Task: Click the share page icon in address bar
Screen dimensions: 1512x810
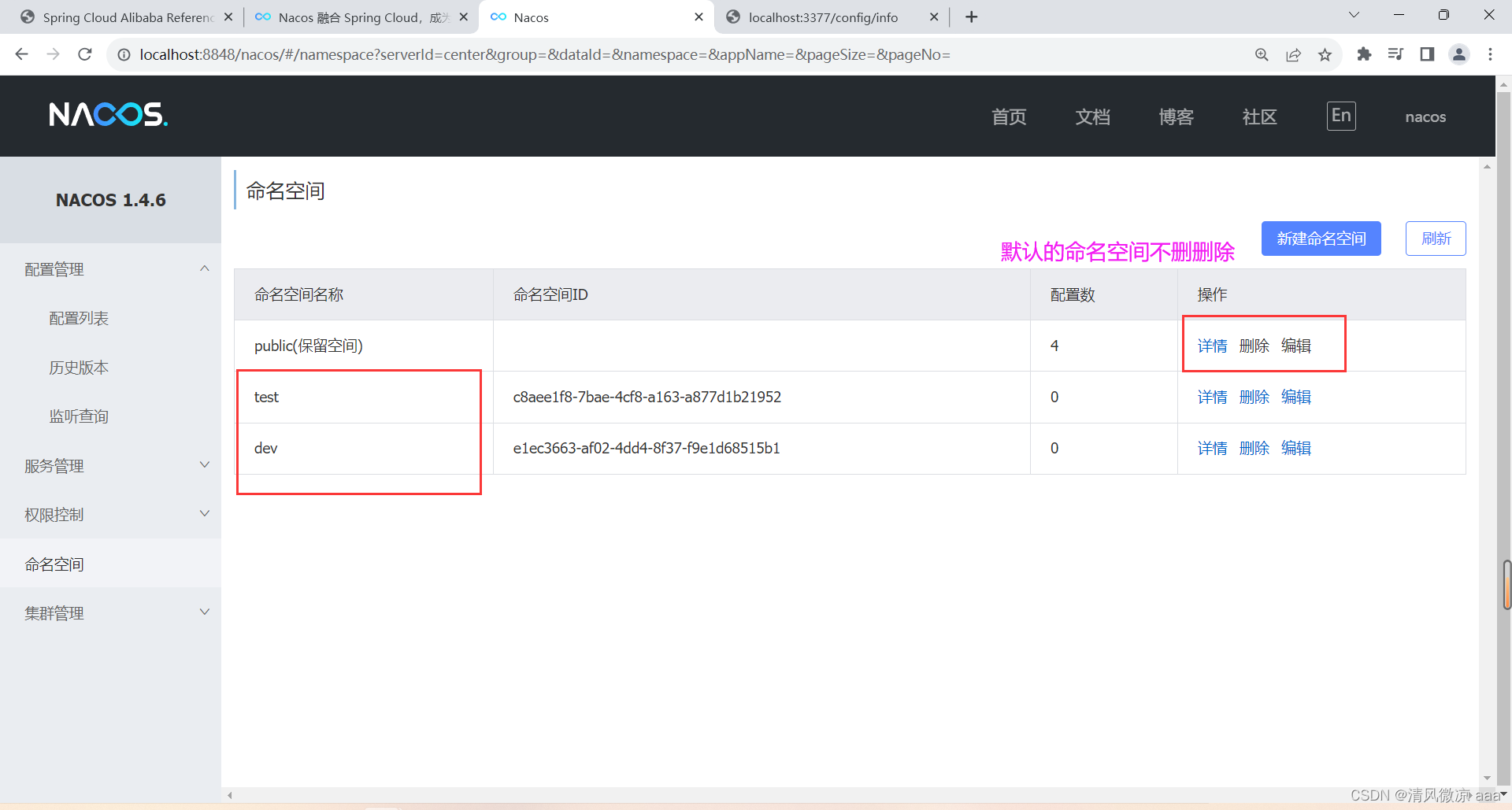Action: tap(1293, 54)
